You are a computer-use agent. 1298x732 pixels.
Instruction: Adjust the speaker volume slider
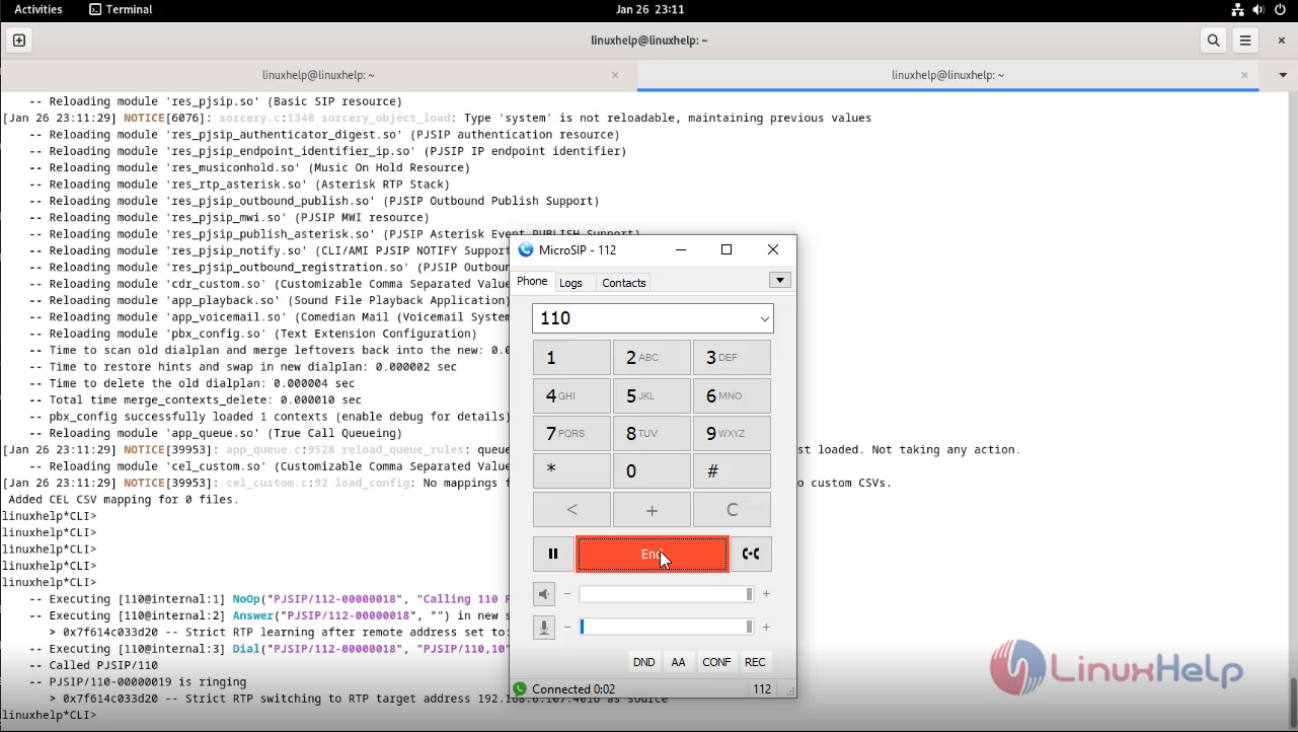pos(666,594)
